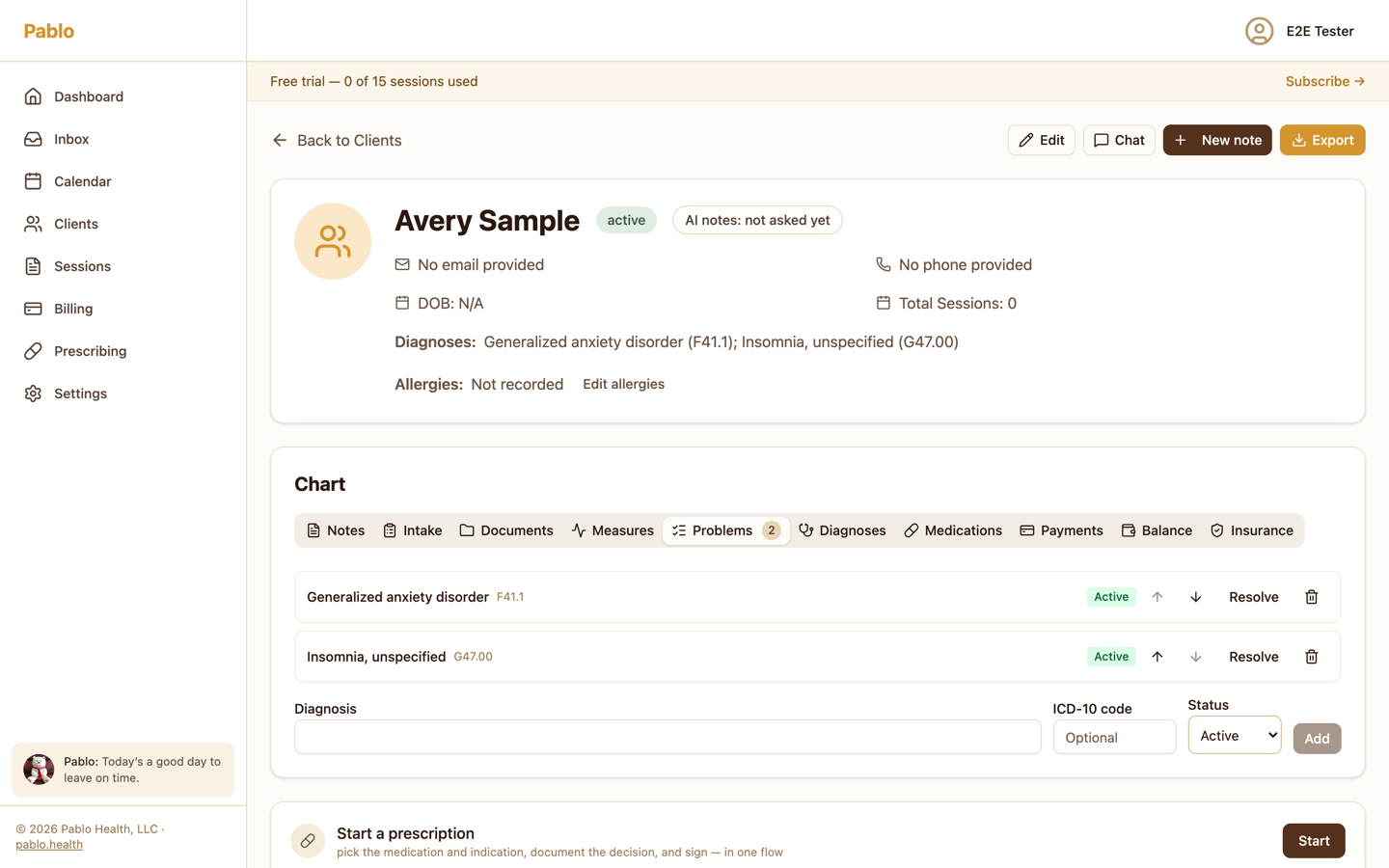Open the Clients list
Viewport: 1389px width, 868px height.
(x=123, y=224)
